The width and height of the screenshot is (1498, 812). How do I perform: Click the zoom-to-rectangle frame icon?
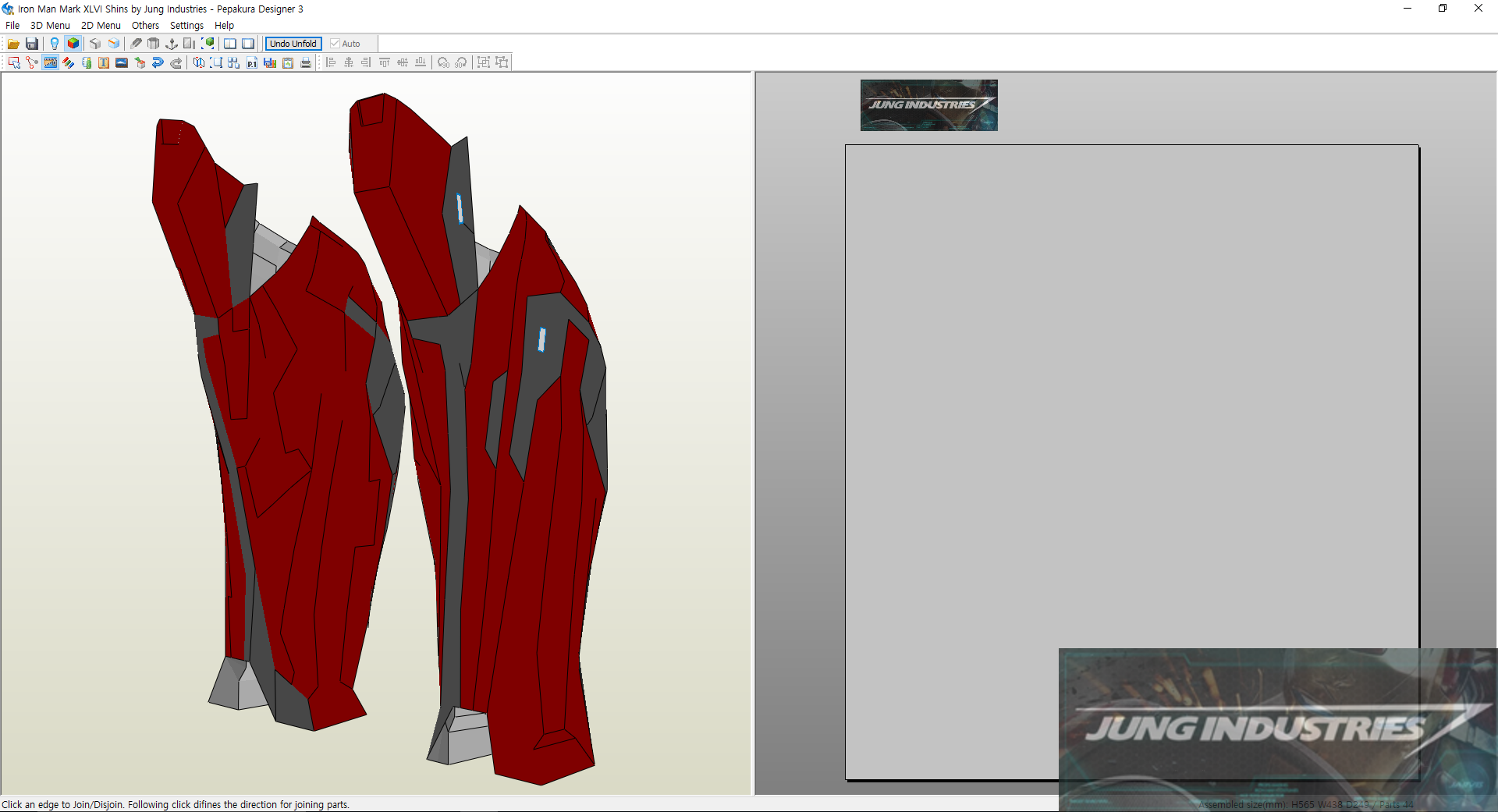216,62
